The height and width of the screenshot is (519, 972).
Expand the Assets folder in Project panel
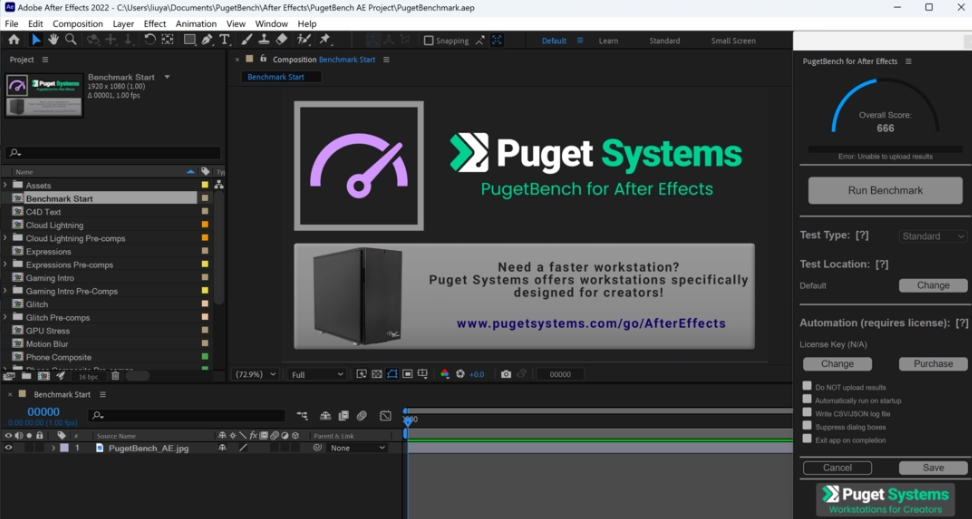(x=6, y=185)
